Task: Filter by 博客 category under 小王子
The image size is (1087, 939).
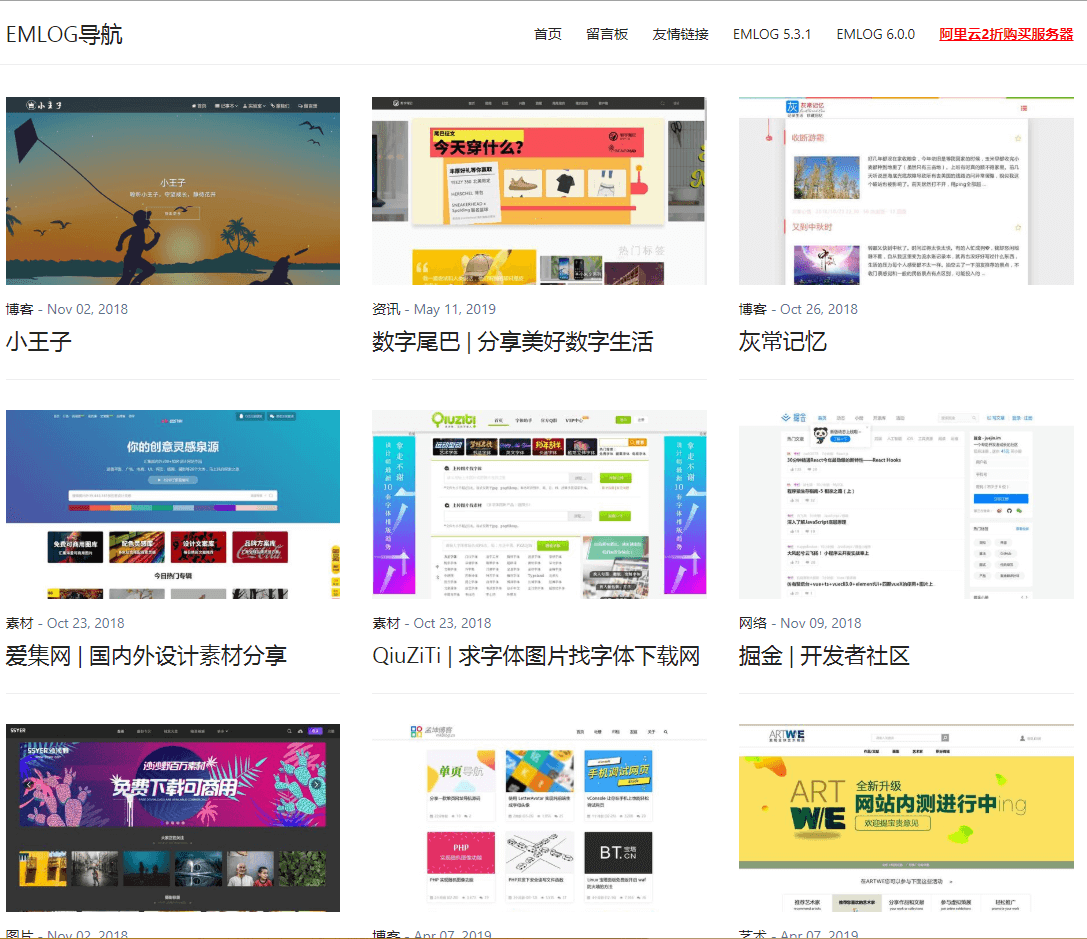Action: pyautogui.click(x=20, y=309)
